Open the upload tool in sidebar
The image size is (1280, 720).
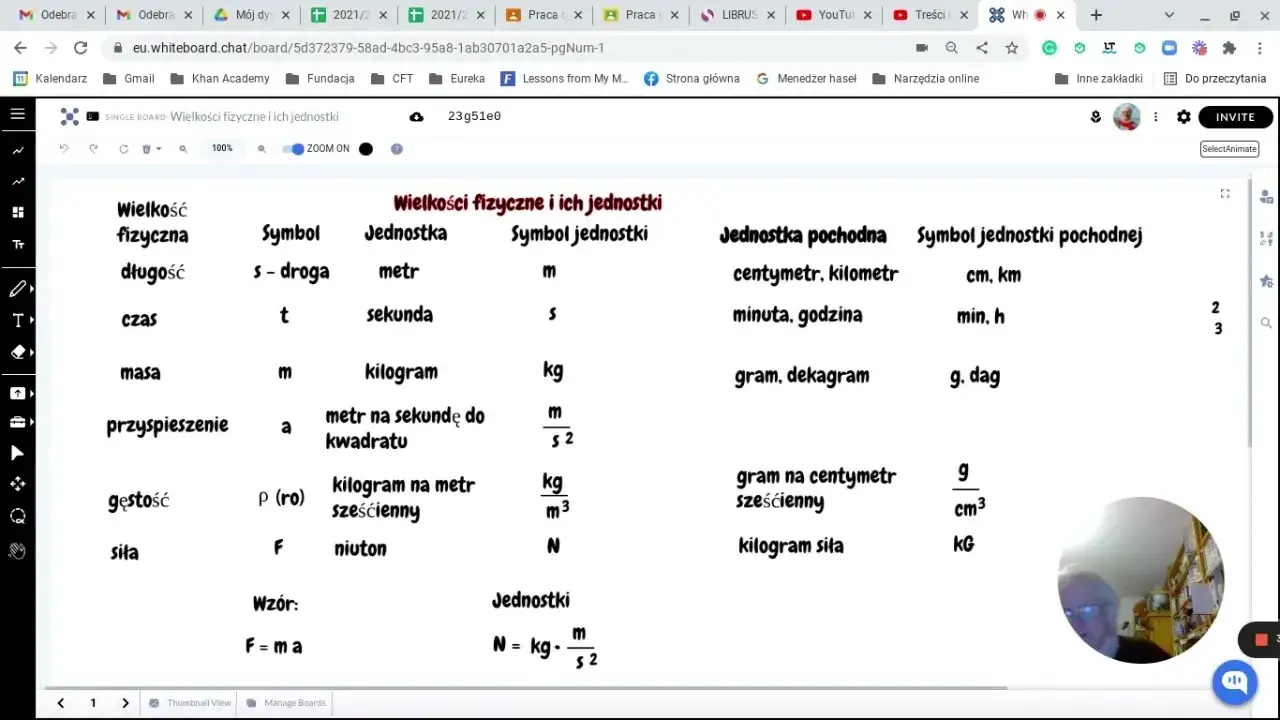point(16,393)
